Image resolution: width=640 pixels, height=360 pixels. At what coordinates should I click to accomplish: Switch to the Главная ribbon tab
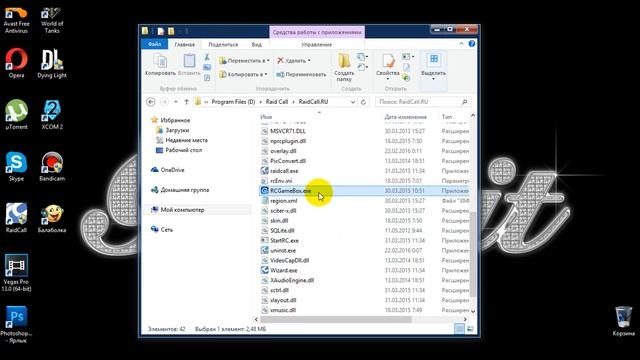184,44
